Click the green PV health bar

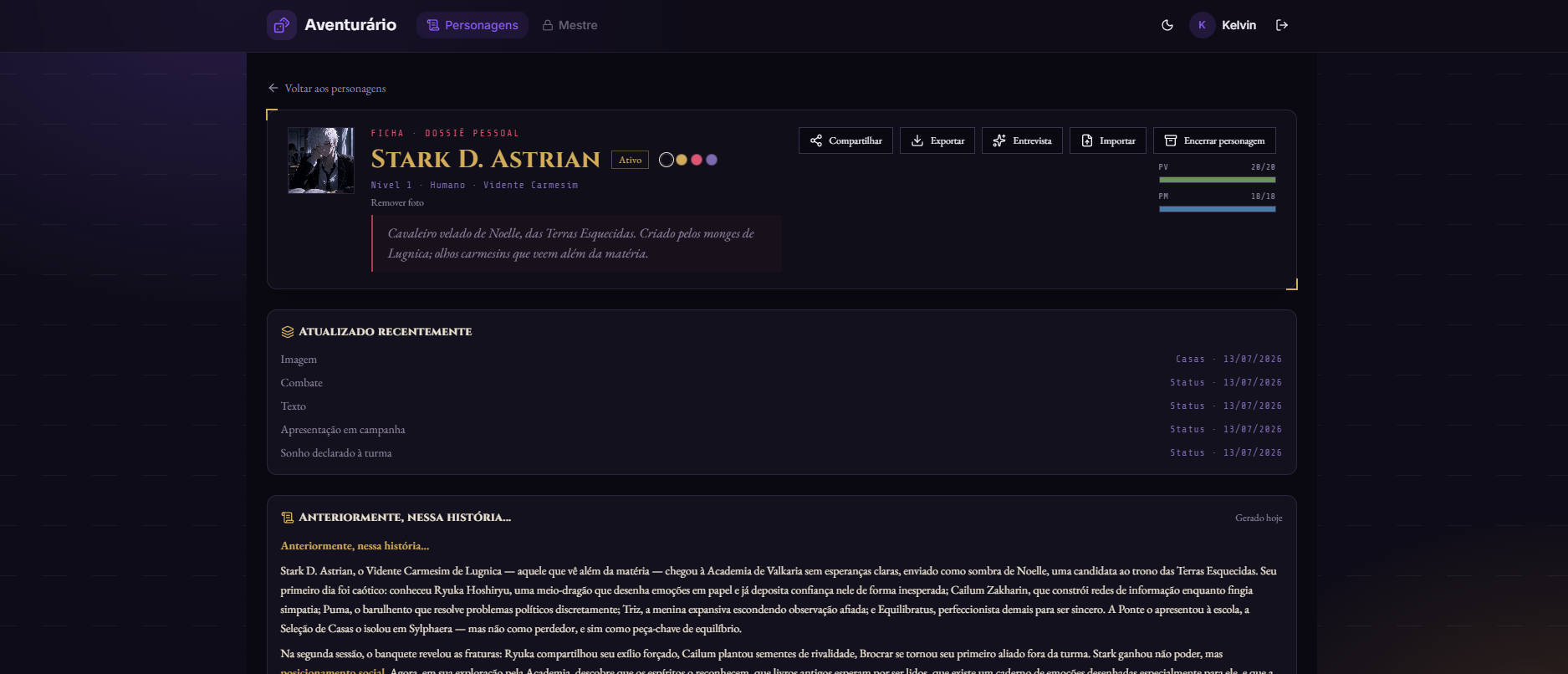pos(1217,180)
